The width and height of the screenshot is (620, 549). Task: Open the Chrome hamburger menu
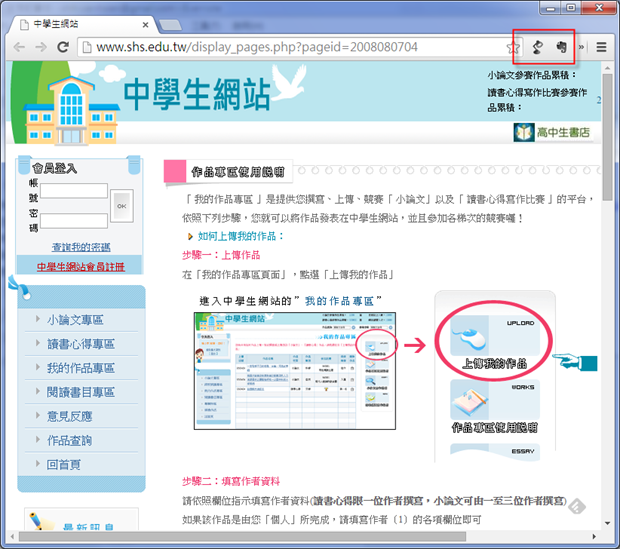tap(601, 47)
